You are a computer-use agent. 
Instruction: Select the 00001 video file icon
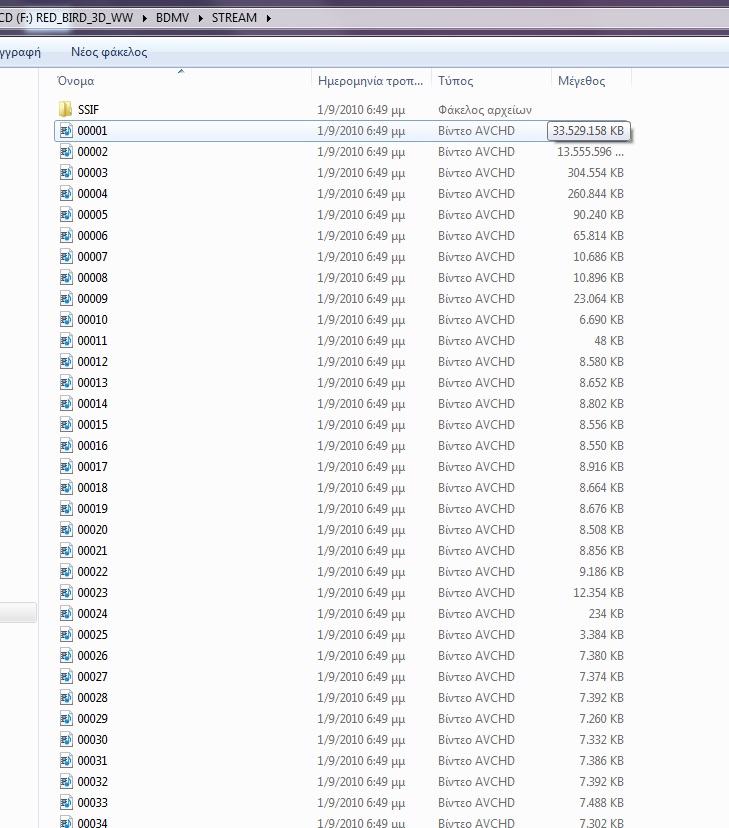click(66, 130)
